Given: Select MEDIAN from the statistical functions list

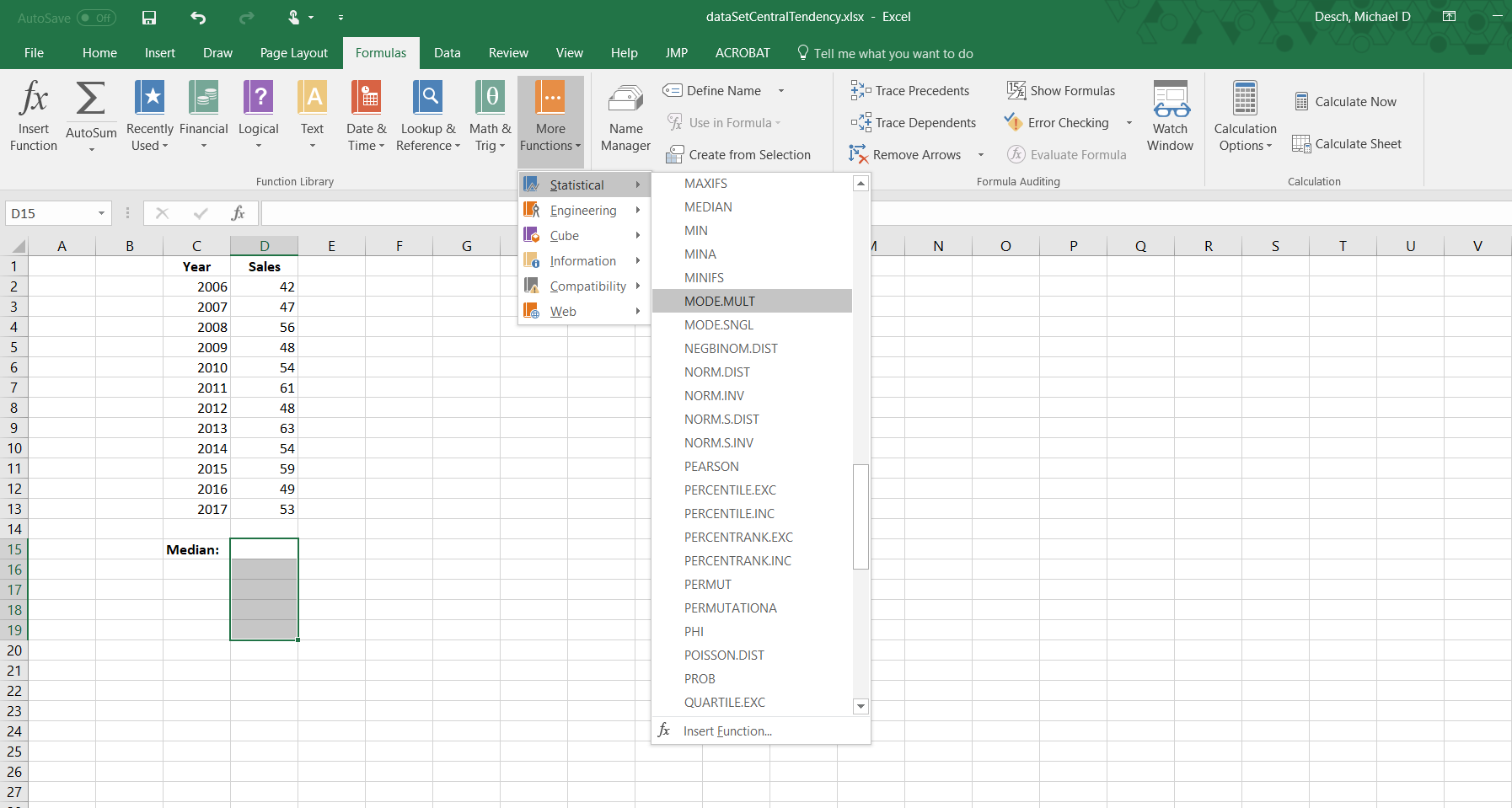Looking at the screenshot, I should [x=708, y=207].
